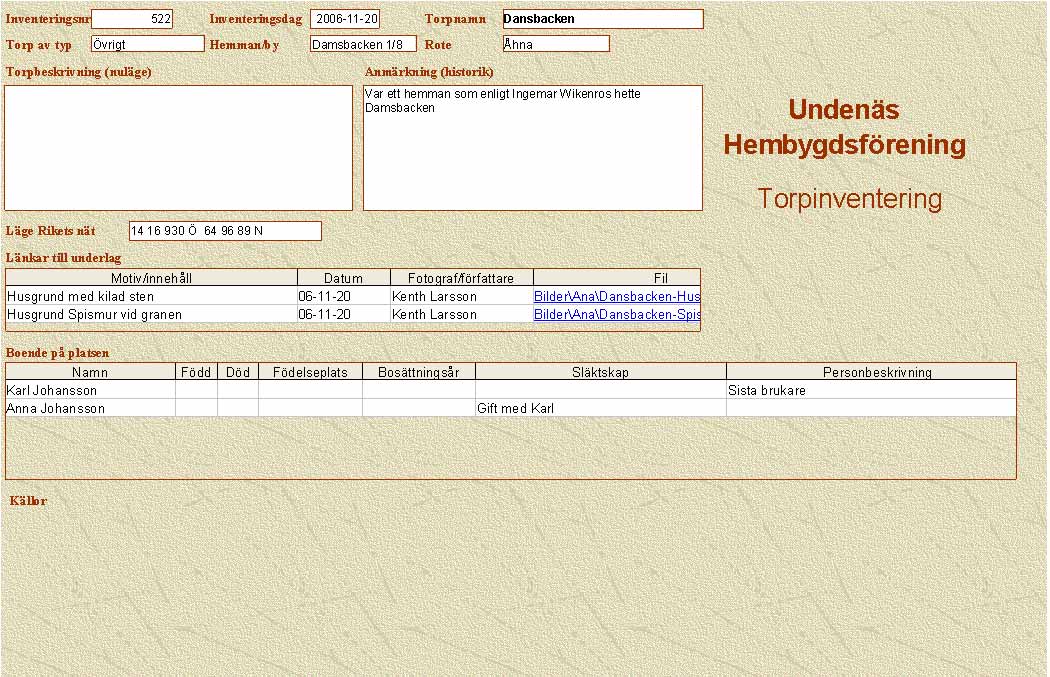Click the Anna Johansson name cell
The height and width of the screenshot is (677, 1050).
(90, 409)
